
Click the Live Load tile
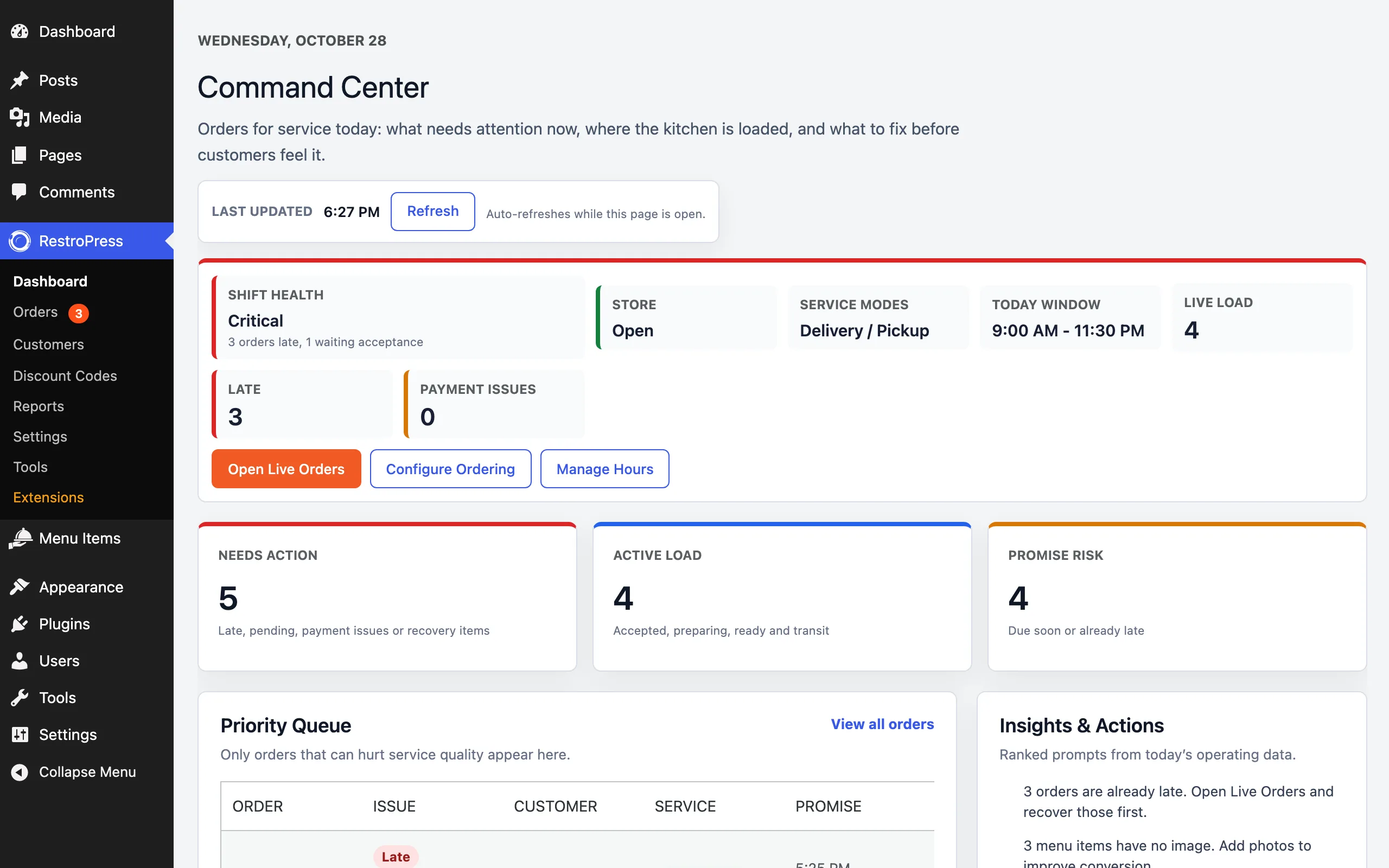1262,317
